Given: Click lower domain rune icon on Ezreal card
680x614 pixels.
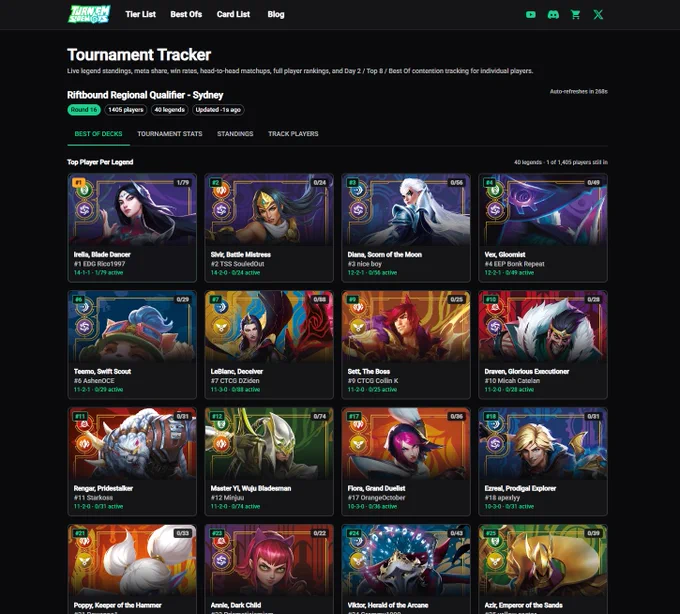Looking at the screenshot, I should 495,444.
